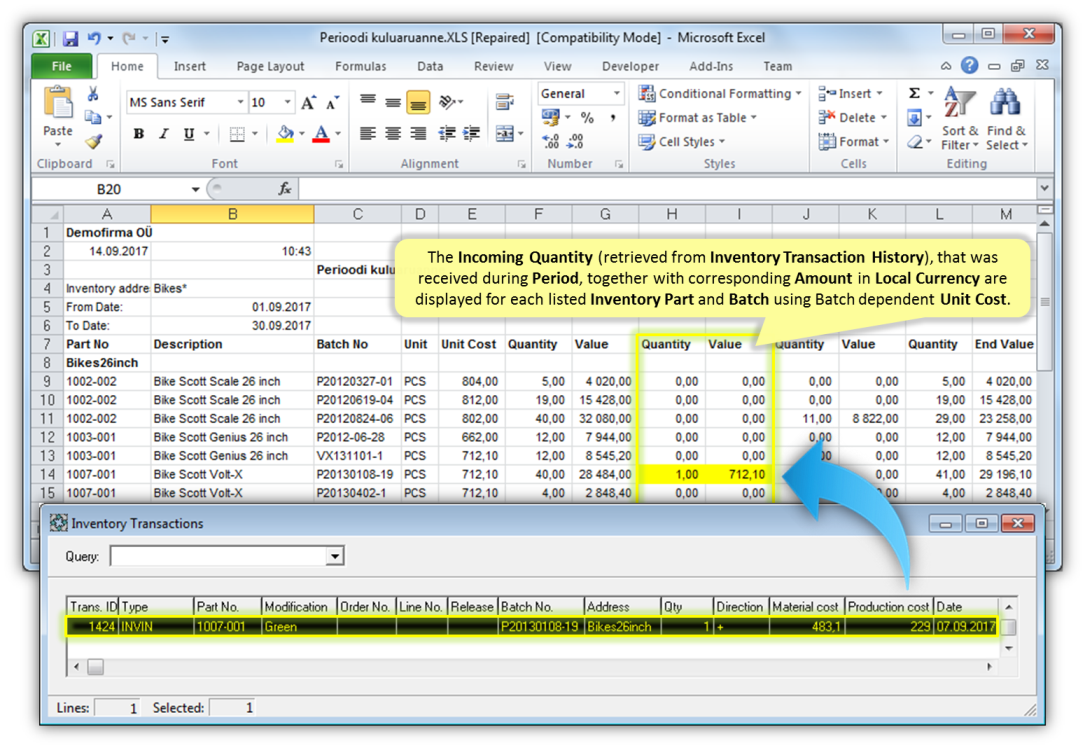
Task: Click the Decrease Decimal icon
Action: point(576,141)
